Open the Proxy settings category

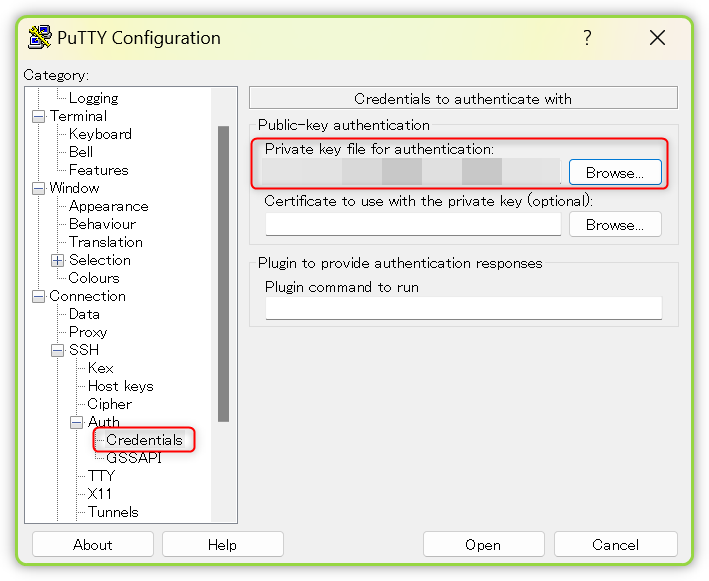click(x=88, y=332)
